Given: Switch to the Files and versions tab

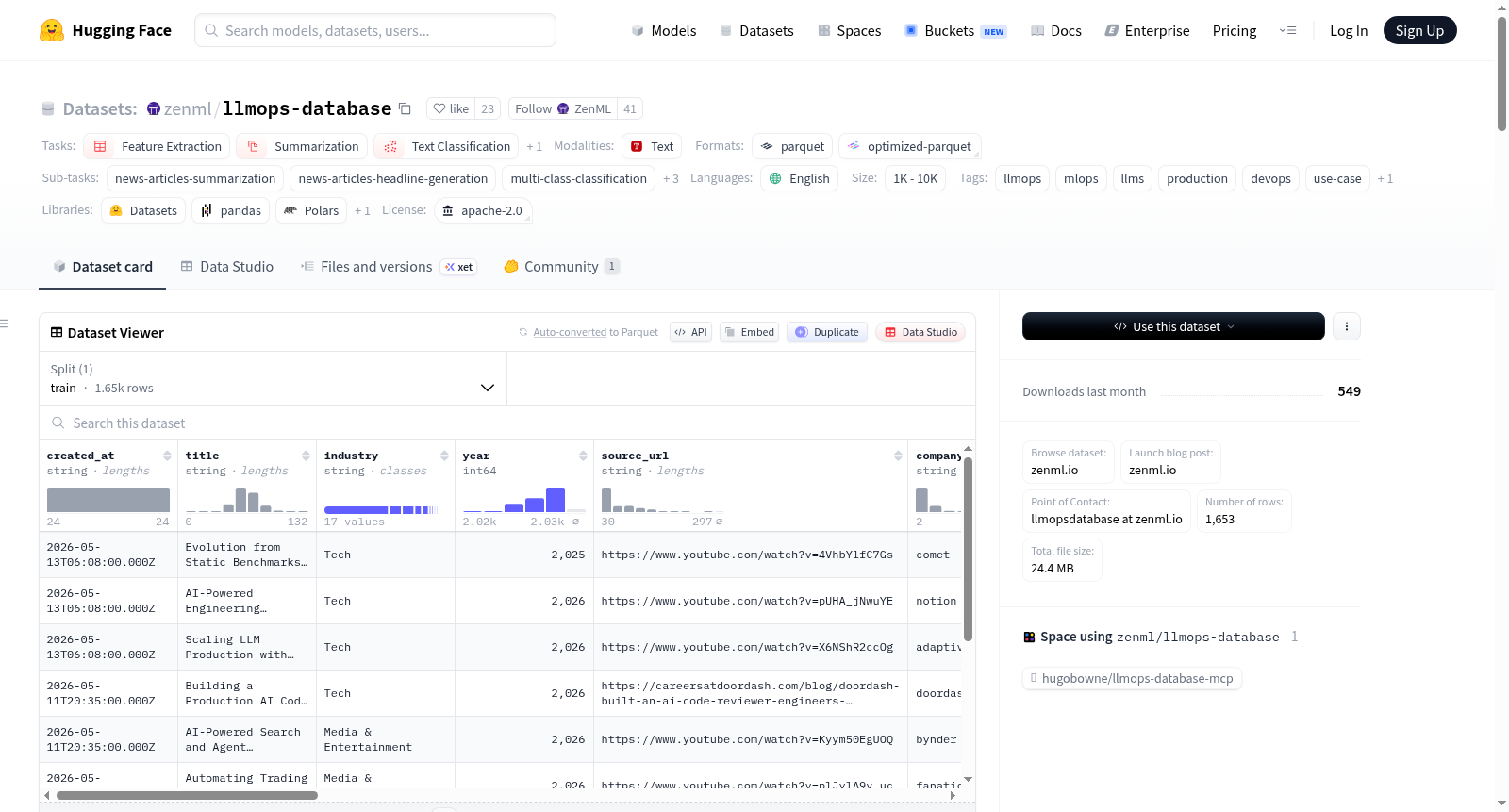Looking at the screenshot, I should point(388,267).
